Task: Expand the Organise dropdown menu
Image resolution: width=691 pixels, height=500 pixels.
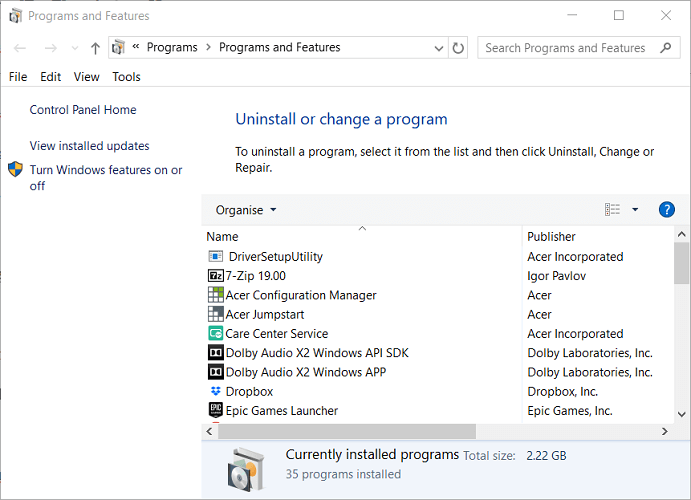Action: 246,210
